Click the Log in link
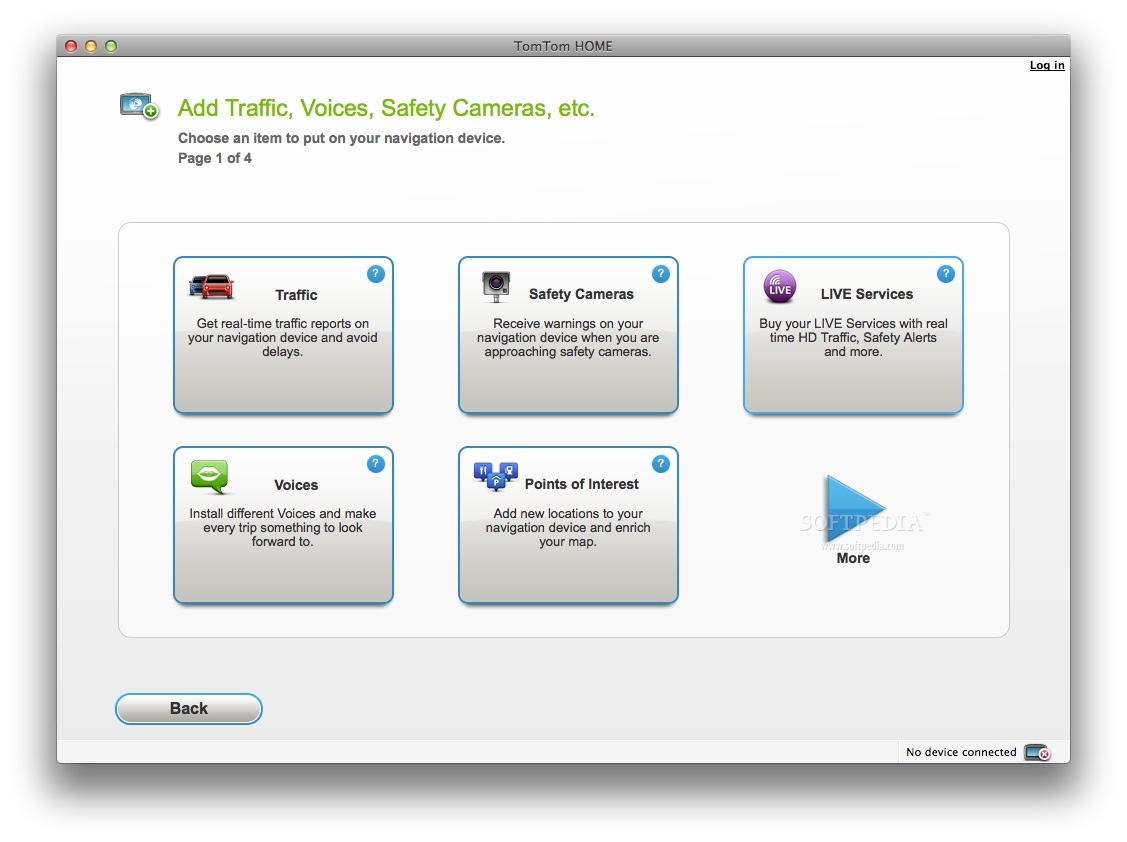 [1047, 65]
